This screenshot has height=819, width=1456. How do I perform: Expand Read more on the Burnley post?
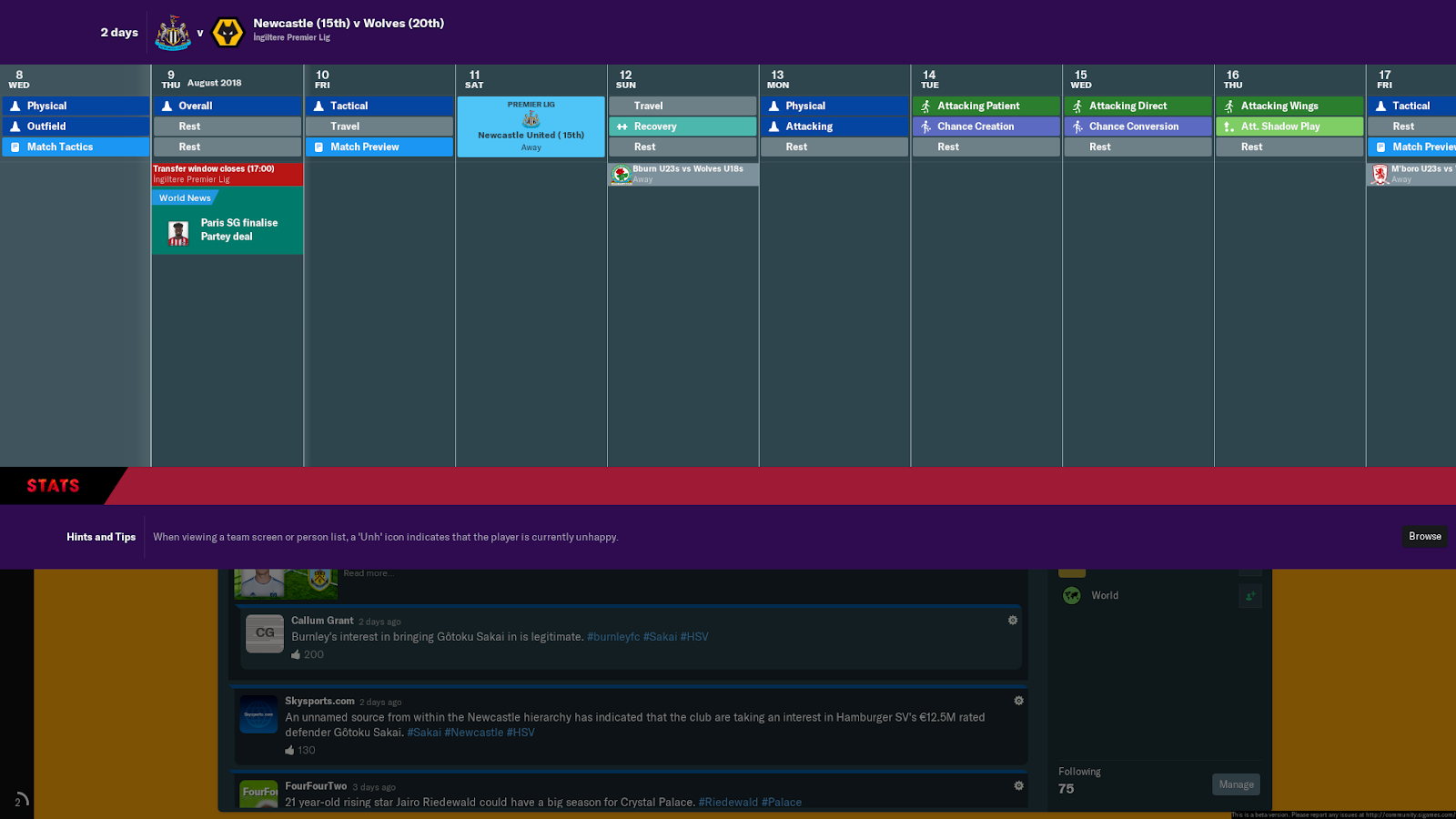368,573
